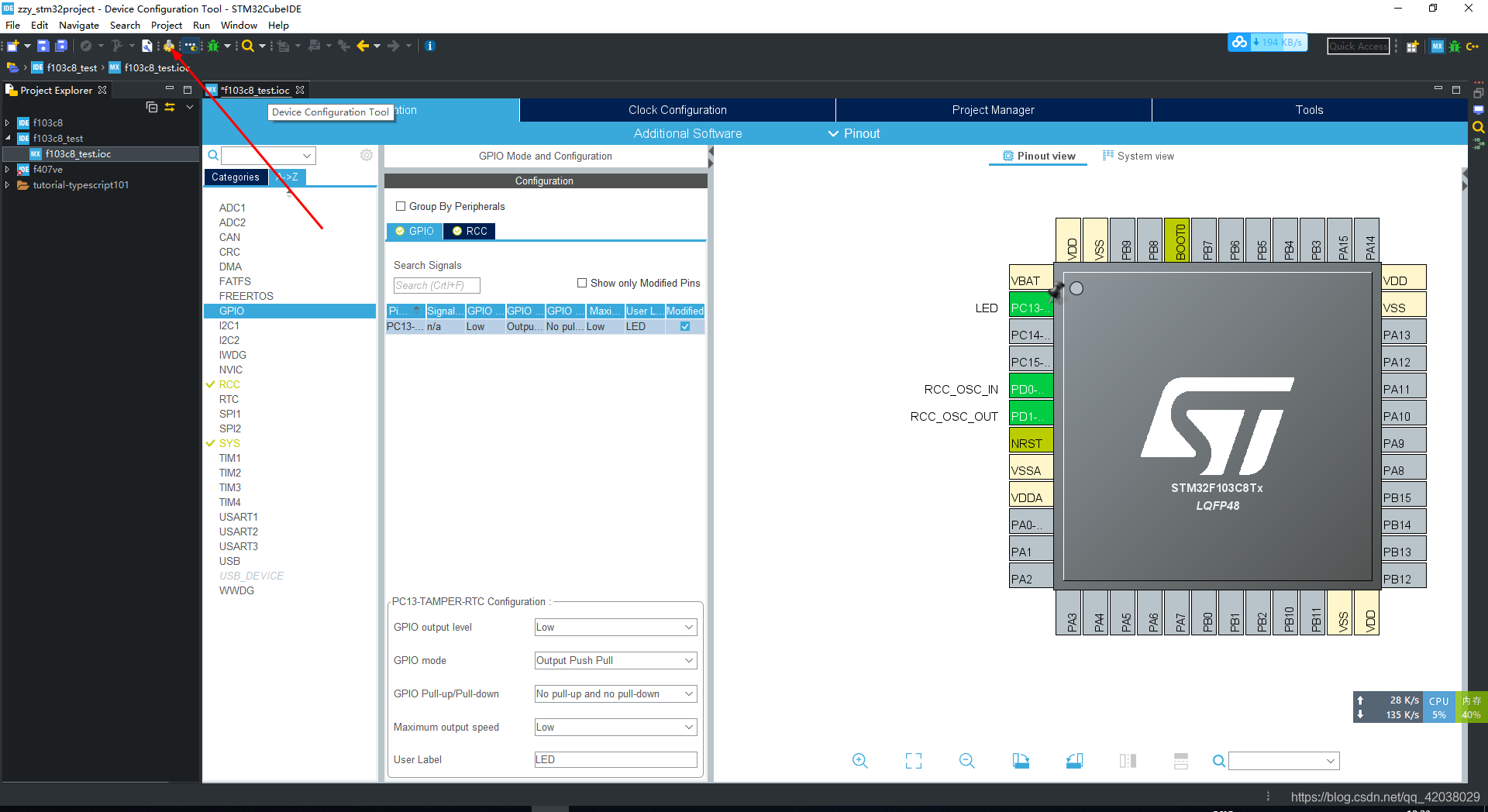Select the GPIO configuration tab
1488x812 pixels.
(415, 231)
